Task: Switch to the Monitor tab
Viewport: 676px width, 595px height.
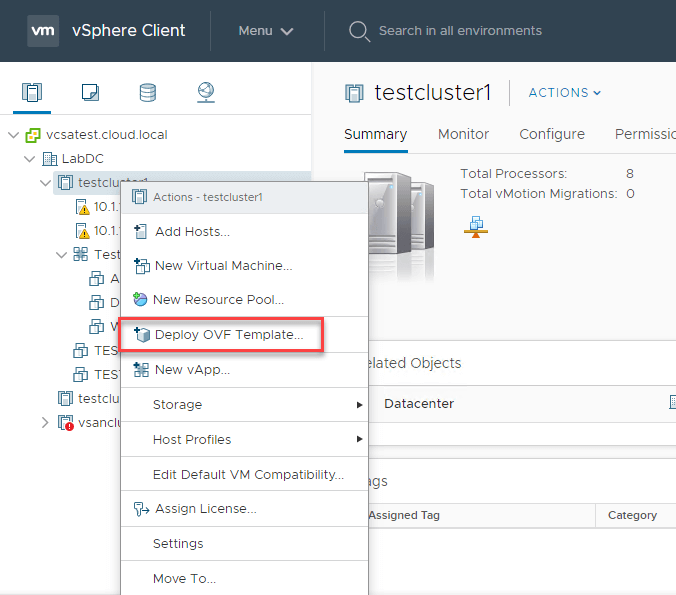Action: pyautogui.click(x=463, y=134)
